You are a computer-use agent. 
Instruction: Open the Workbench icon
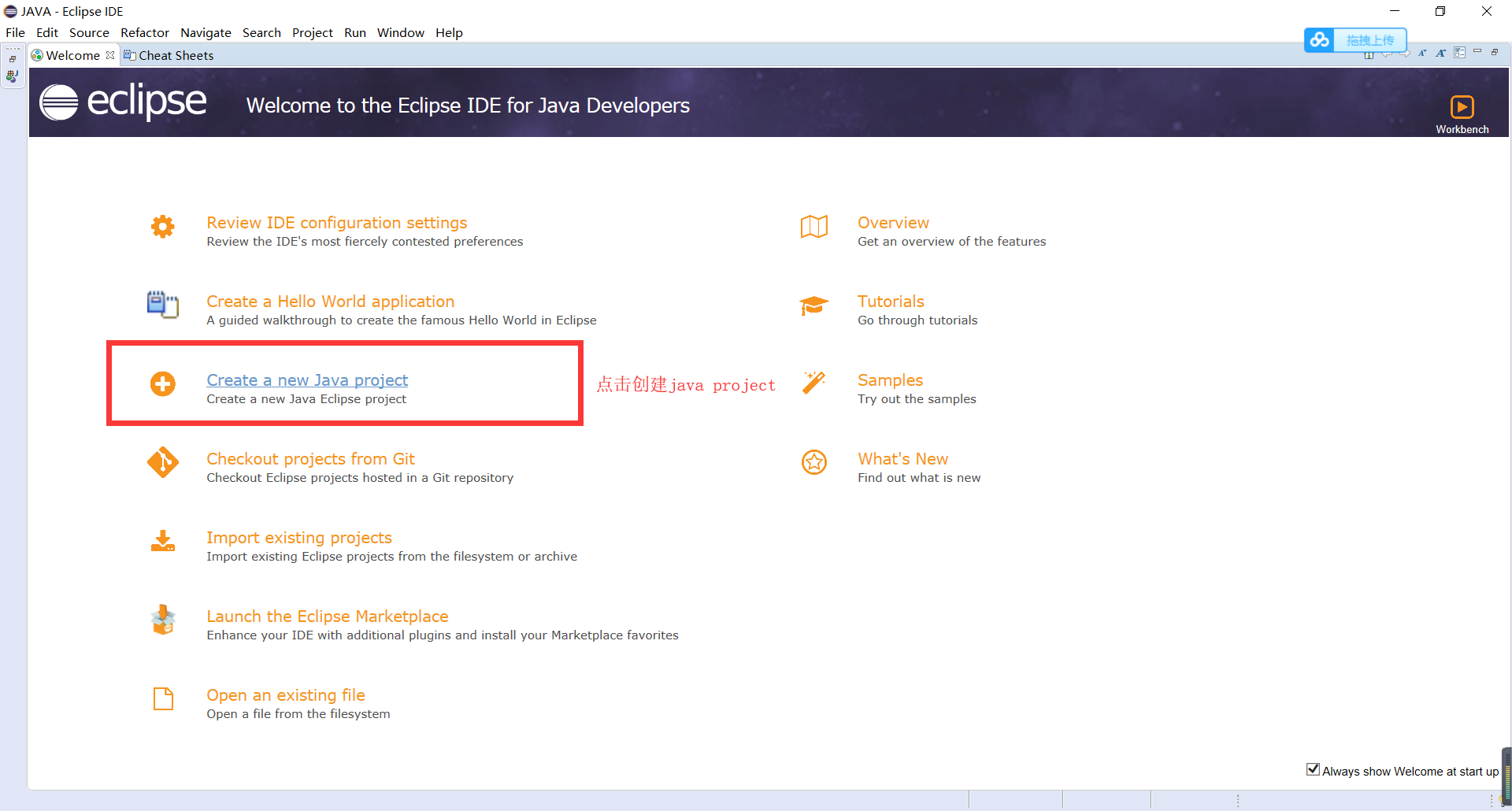coord(1462,107)
